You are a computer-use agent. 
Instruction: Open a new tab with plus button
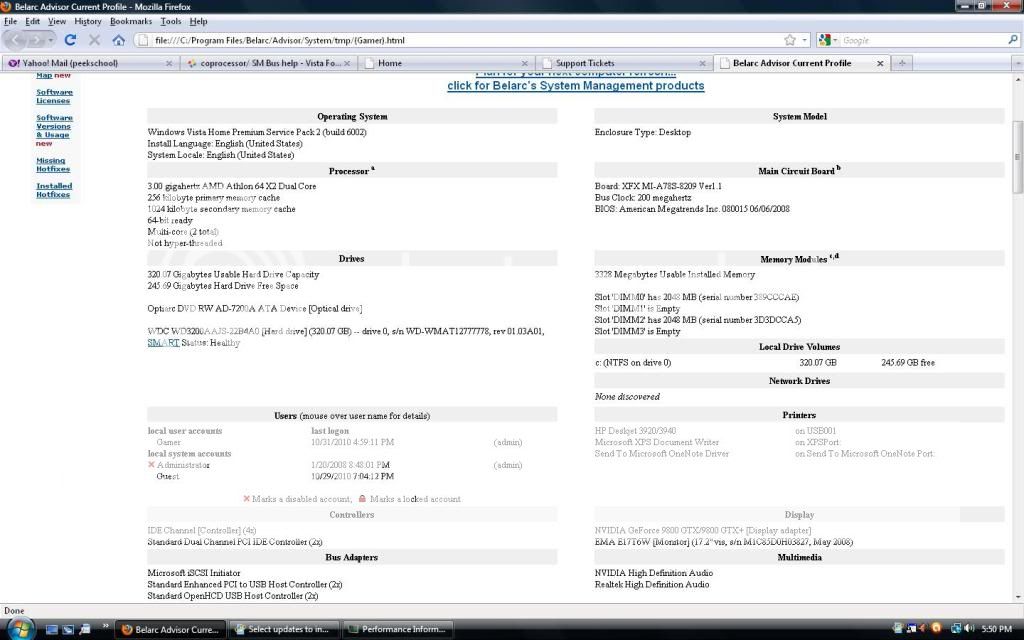[x=902, y=63]
